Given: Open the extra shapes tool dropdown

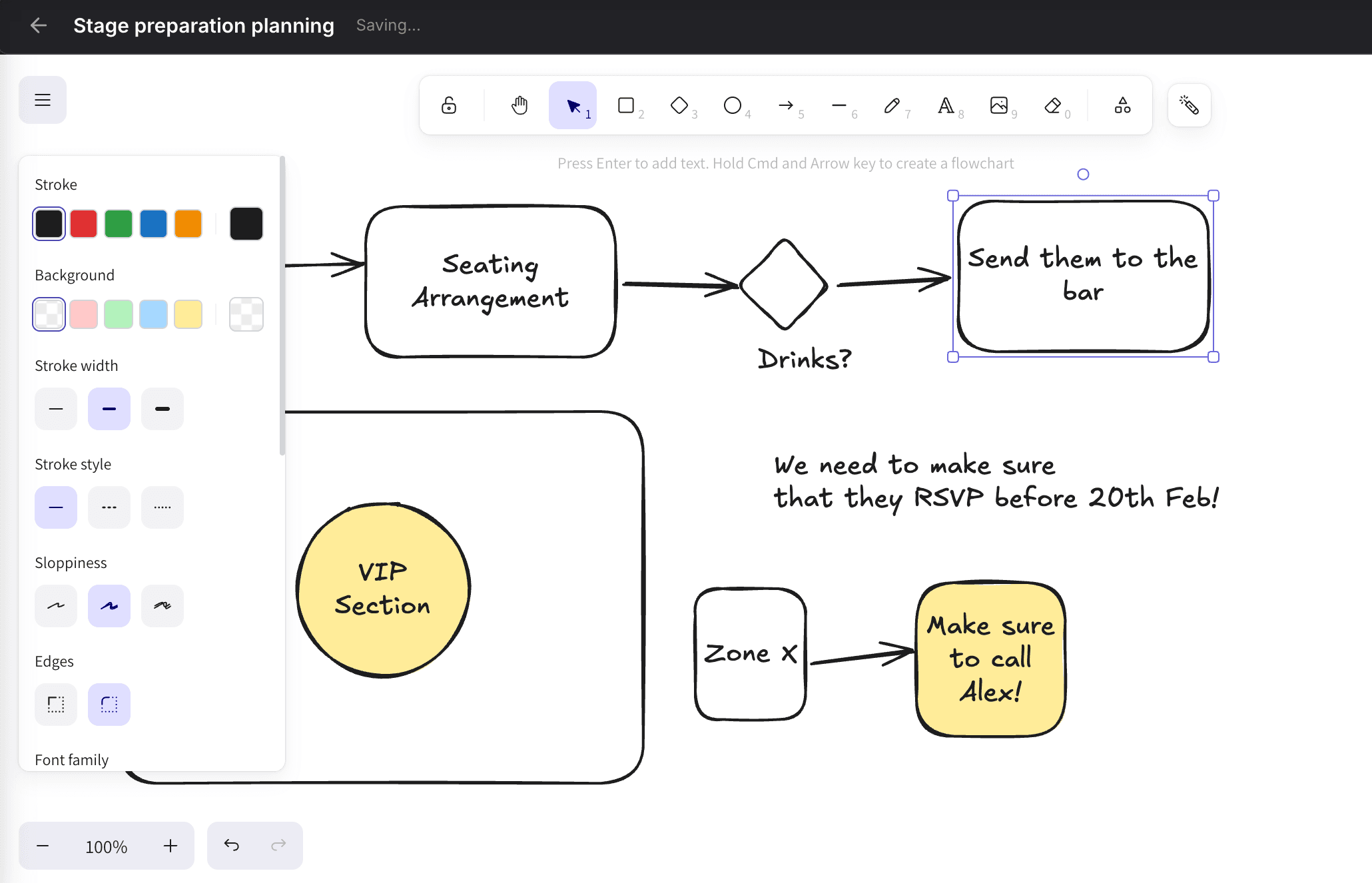Looking at the screenshot, I should [x=1122, y=105].
